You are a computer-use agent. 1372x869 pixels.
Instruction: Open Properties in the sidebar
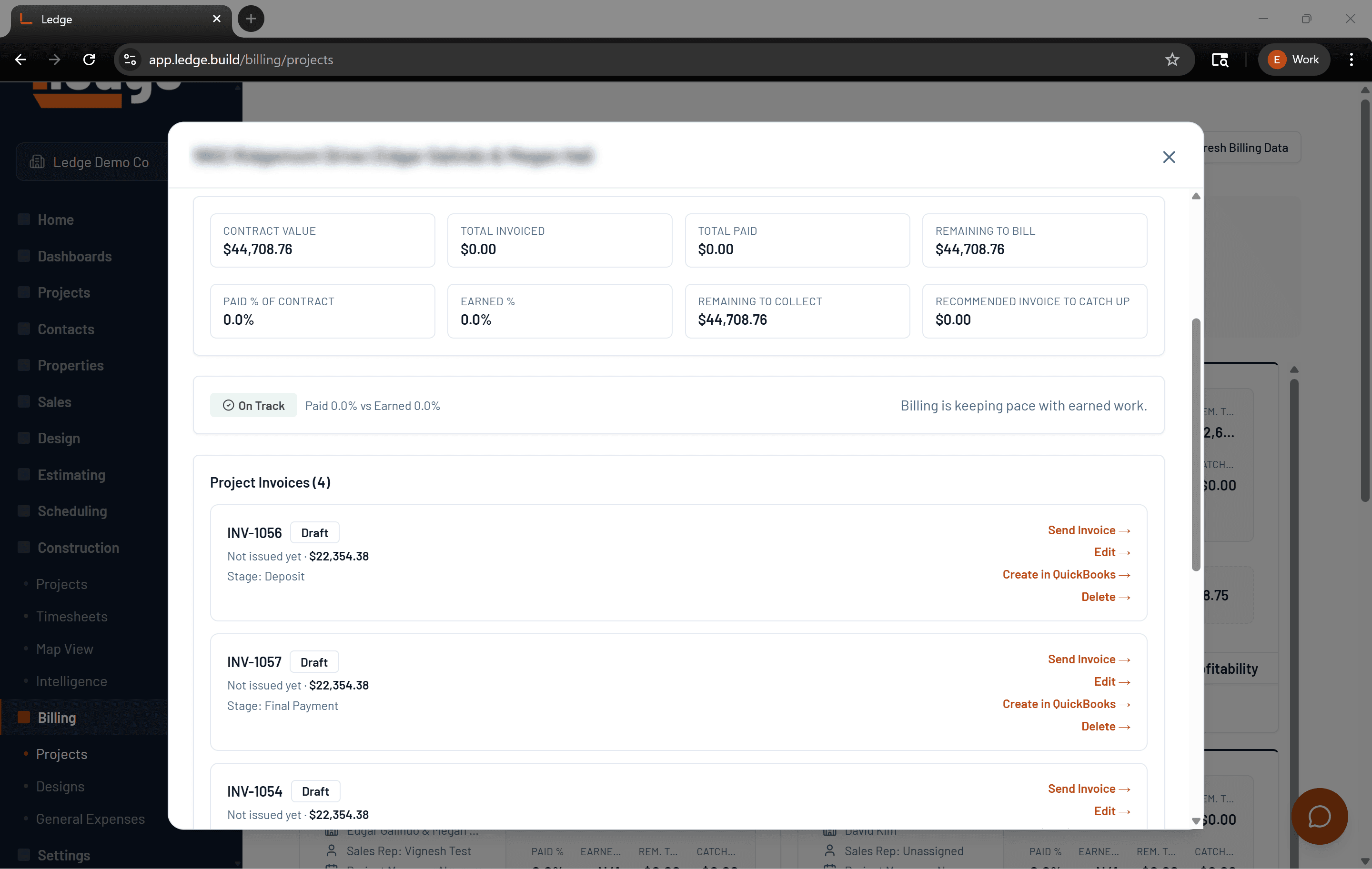click(71, 365)
